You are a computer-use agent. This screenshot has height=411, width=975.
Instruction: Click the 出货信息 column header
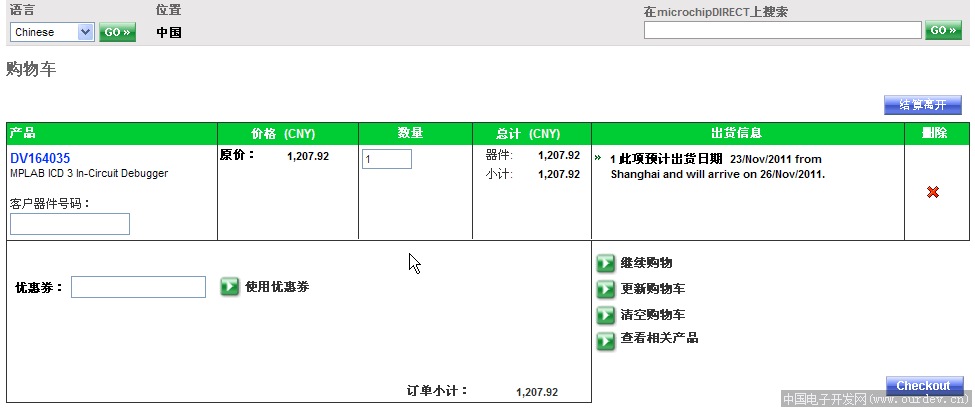click(x=748, y=134)
